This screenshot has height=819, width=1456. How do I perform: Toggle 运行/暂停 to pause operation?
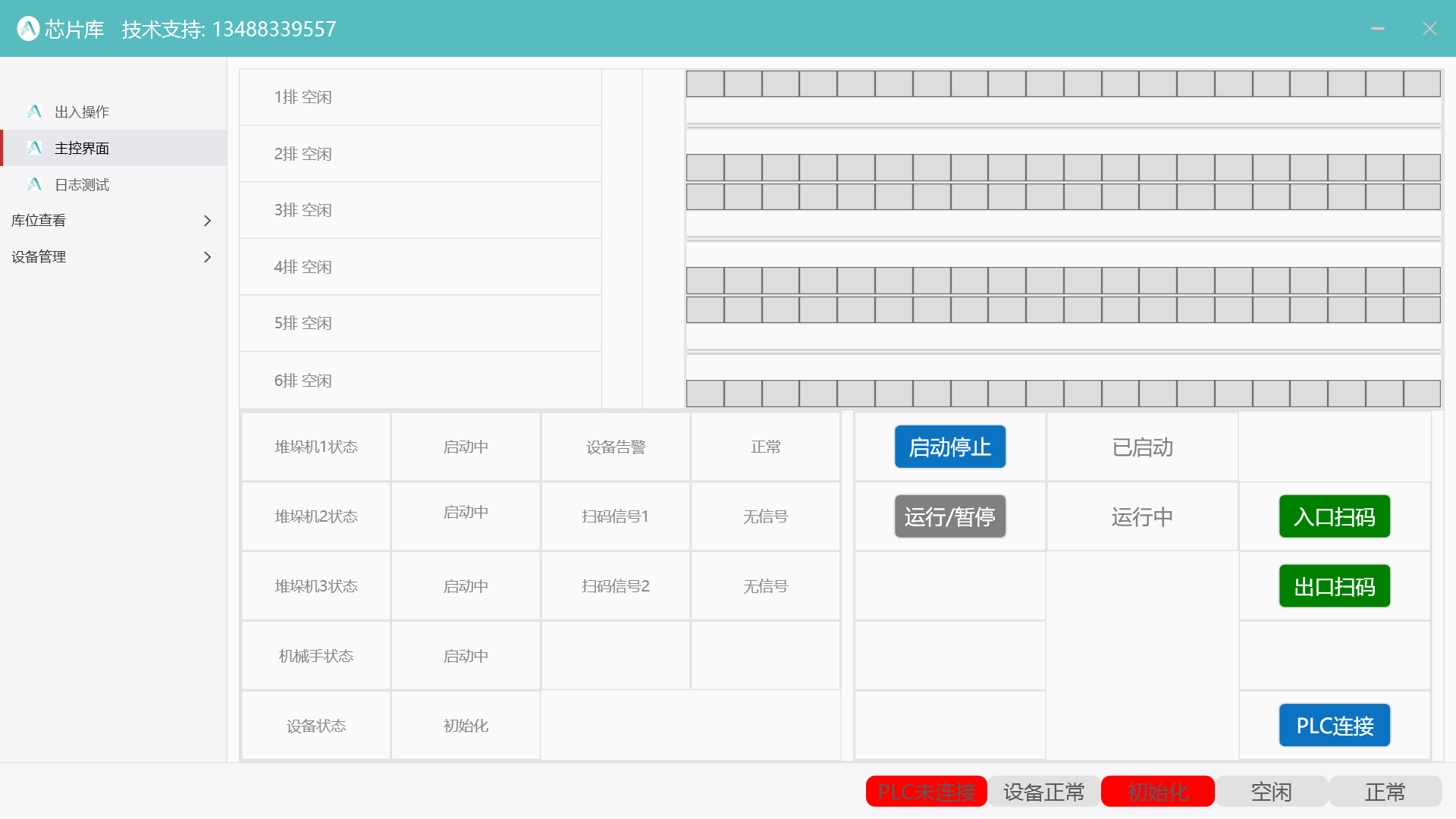coord(949,516)
